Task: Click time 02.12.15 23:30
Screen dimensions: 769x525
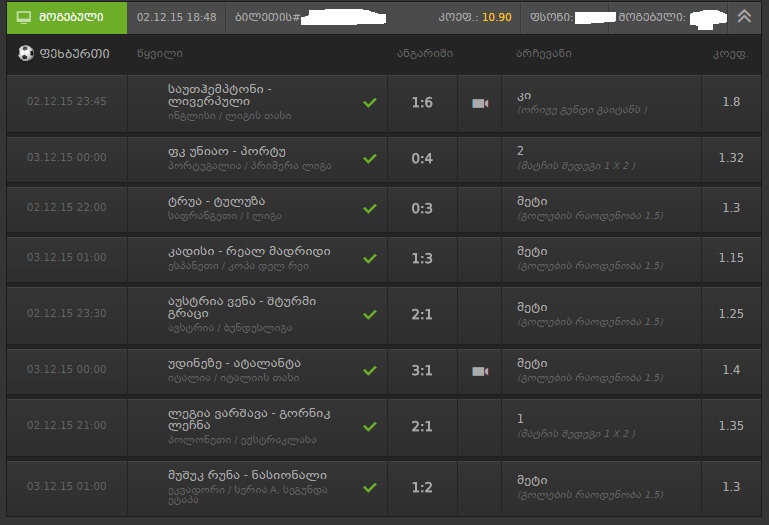Action: click(67, 314)
